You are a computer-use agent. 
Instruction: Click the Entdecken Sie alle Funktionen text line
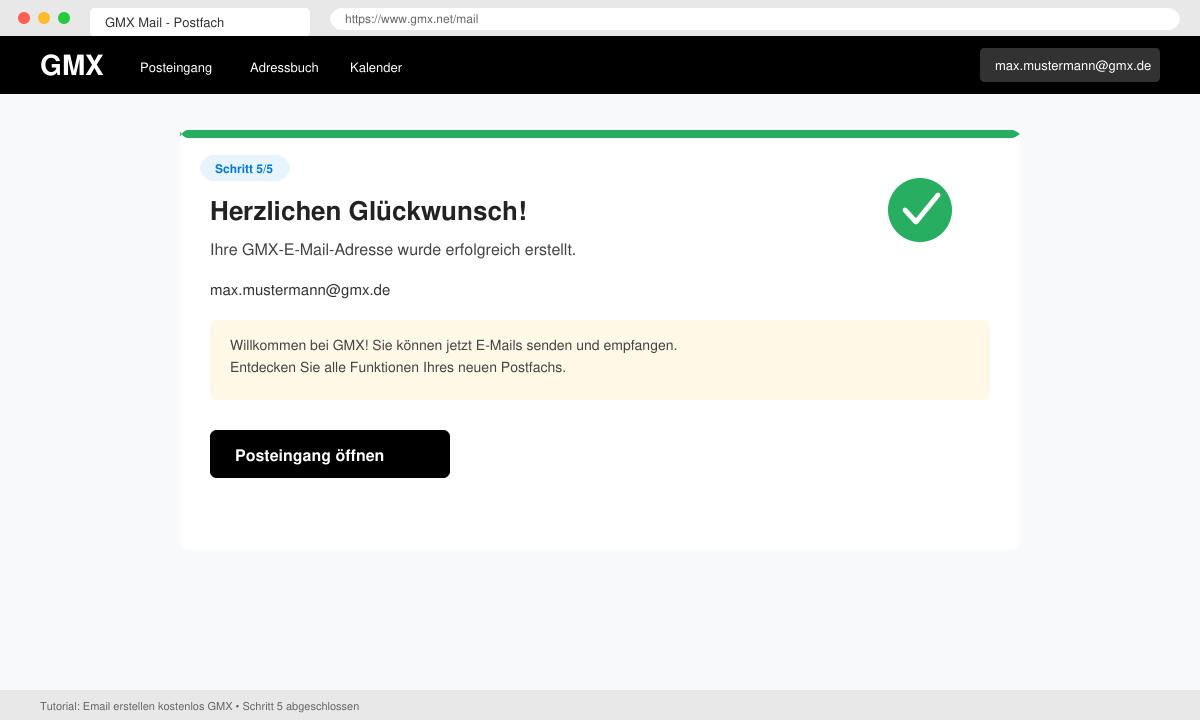coord(398,367)
